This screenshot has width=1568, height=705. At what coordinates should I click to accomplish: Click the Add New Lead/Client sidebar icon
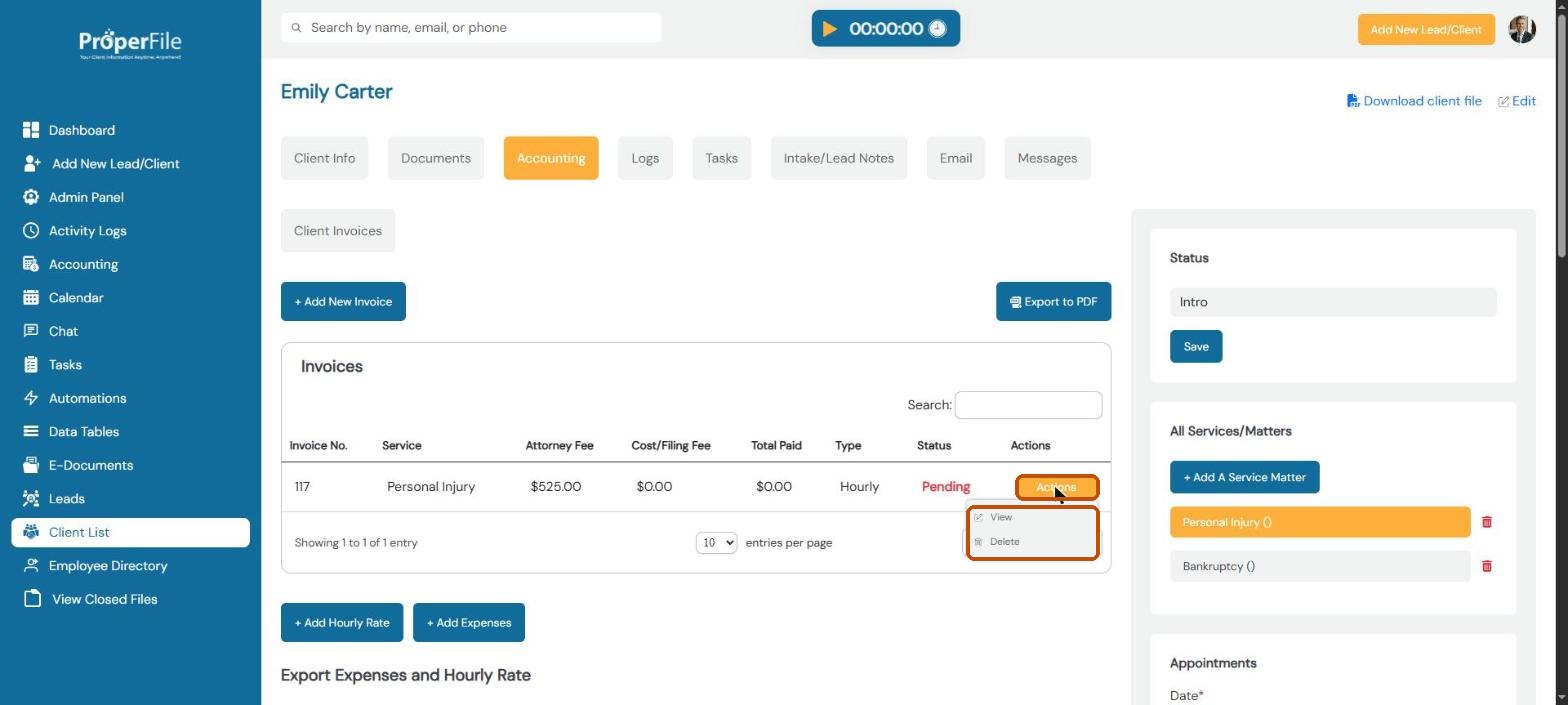(31, 163)
